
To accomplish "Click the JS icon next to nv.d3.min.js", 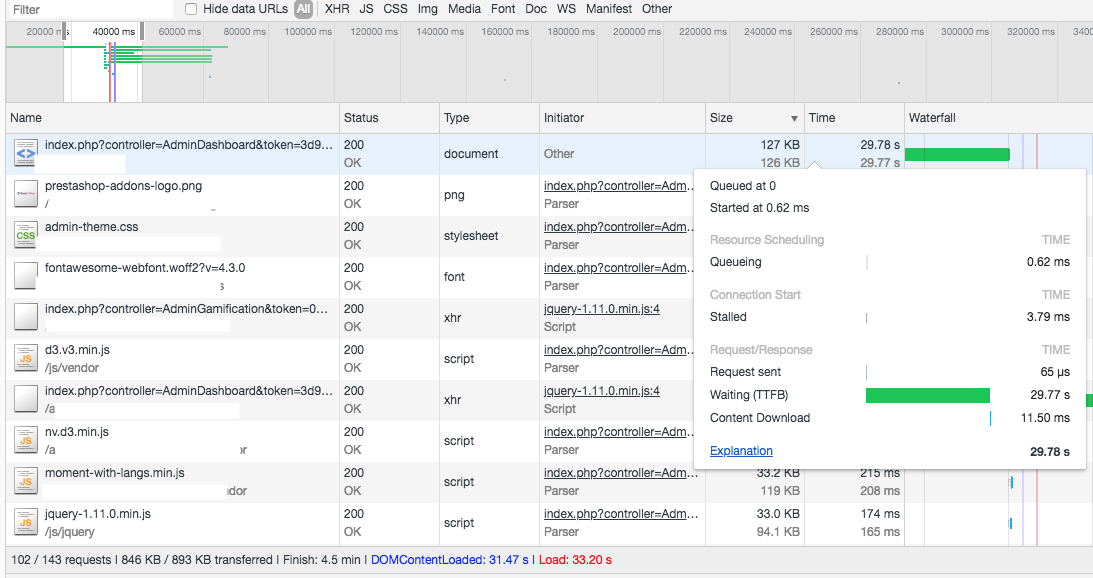I will click(26, 441).
